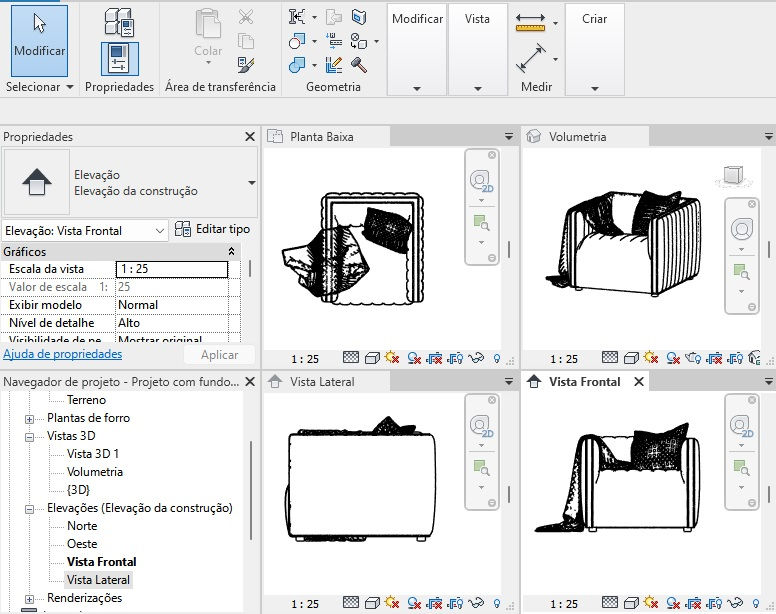Select the Measure Between Two References tool

click(530, 23)
